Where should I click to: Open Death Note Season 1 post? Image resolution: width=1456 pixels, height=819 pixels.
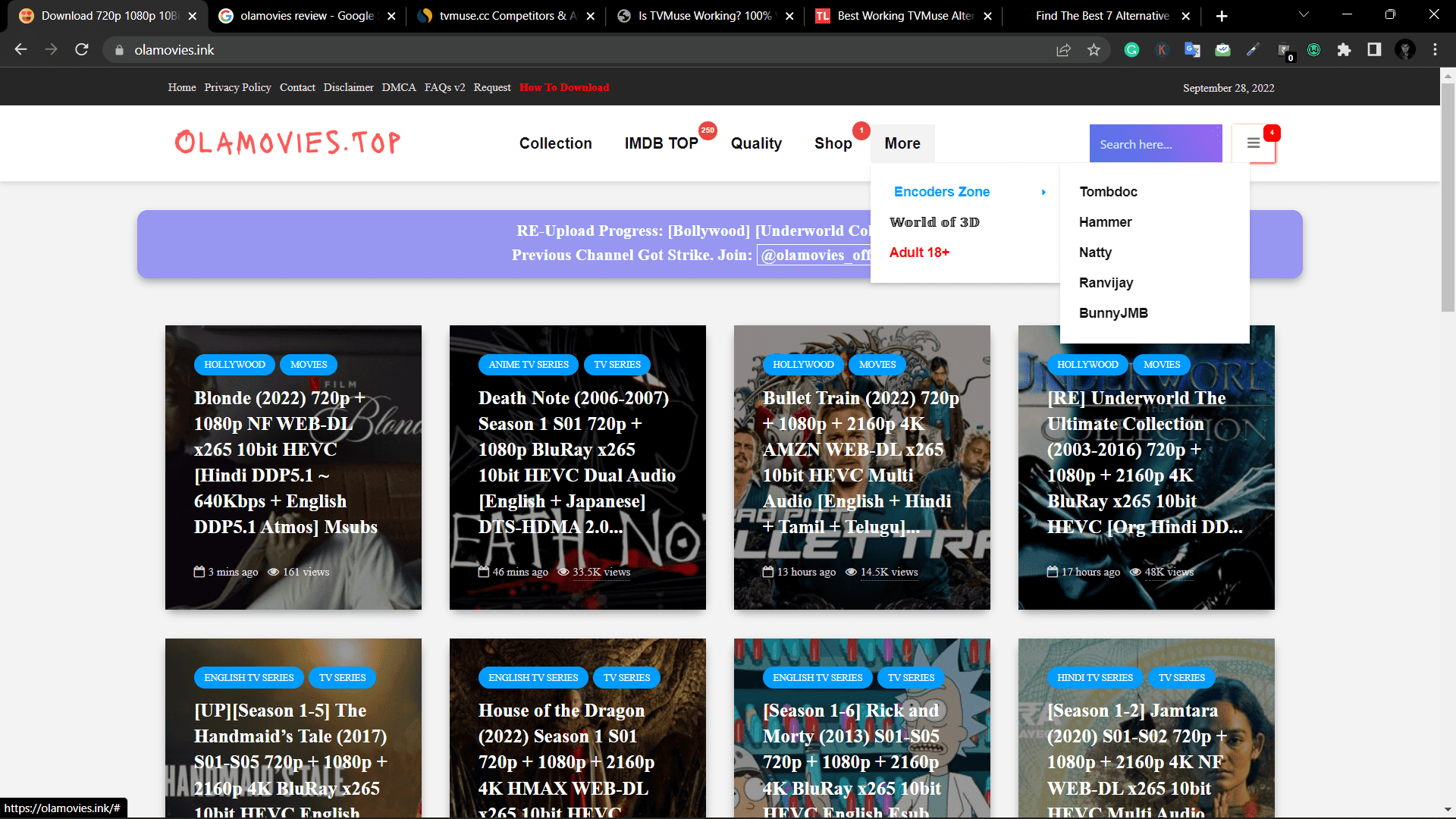[x=576, y=462]
